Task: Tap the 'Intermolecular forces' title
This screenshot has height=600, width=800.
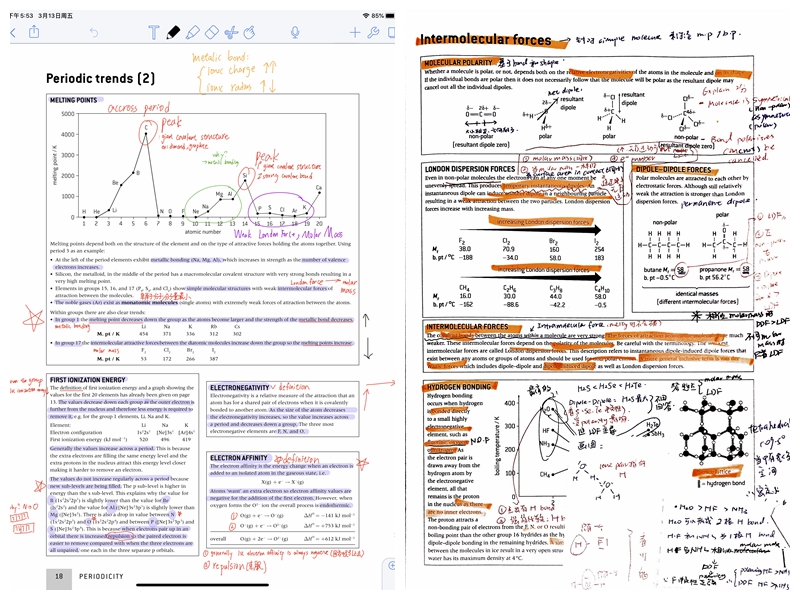Action: pos(485,40)
